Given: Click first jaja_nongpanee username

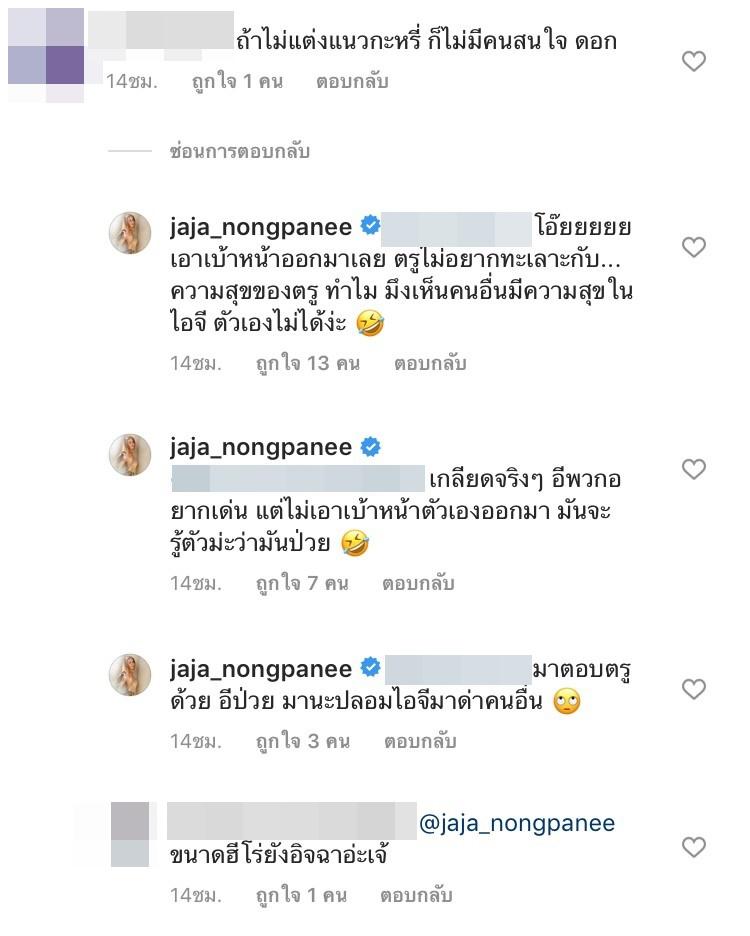Looking at the screenshot, I should 261,226.
